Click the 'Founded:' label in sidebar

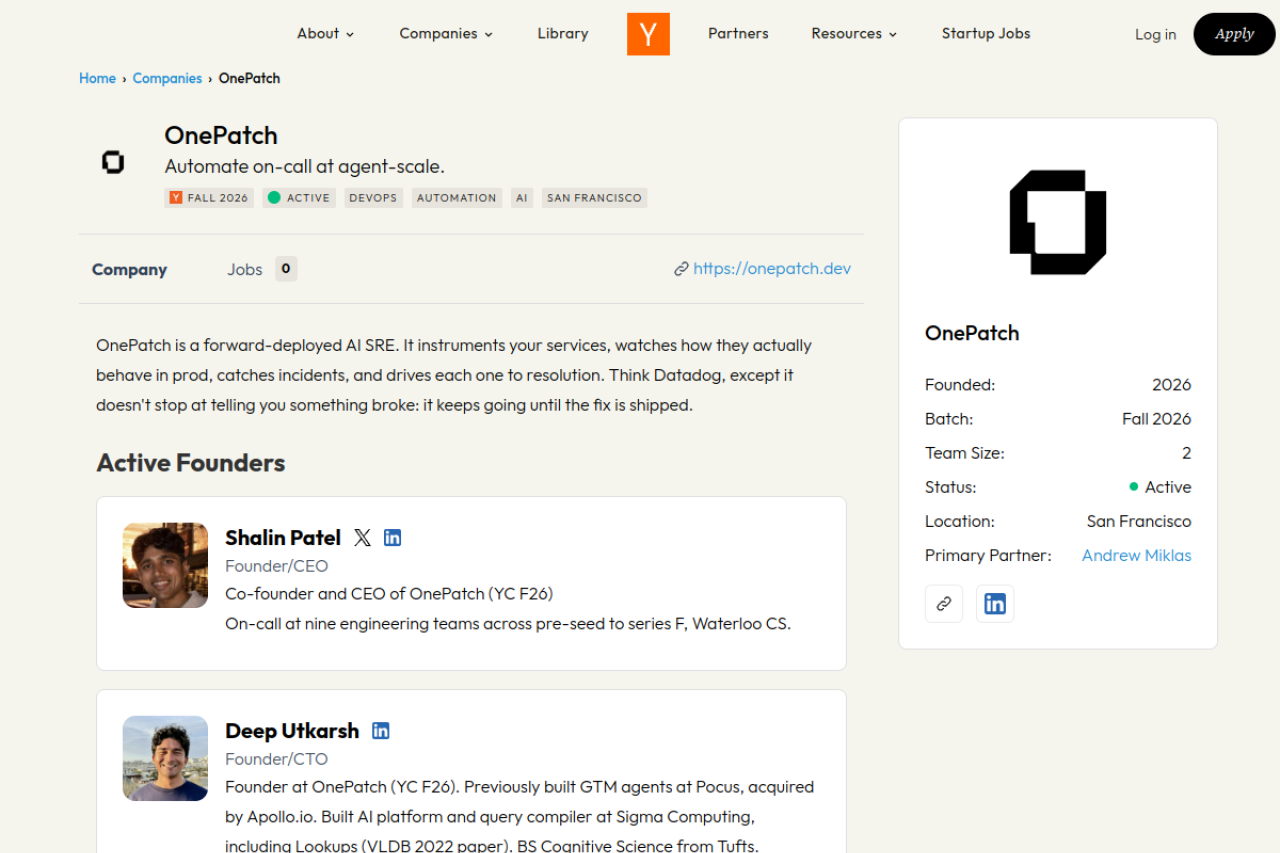(960, 385)
